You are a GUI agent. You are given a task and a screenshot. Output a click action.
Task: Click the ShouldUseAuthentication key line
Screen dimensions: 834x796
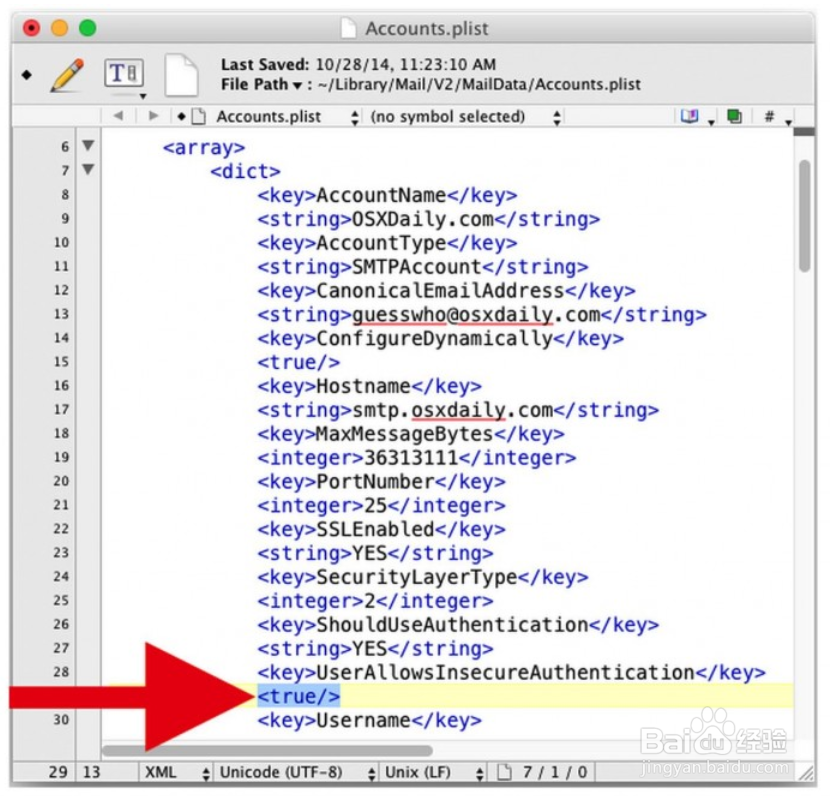pyautogui.click(x=458, y=625)
